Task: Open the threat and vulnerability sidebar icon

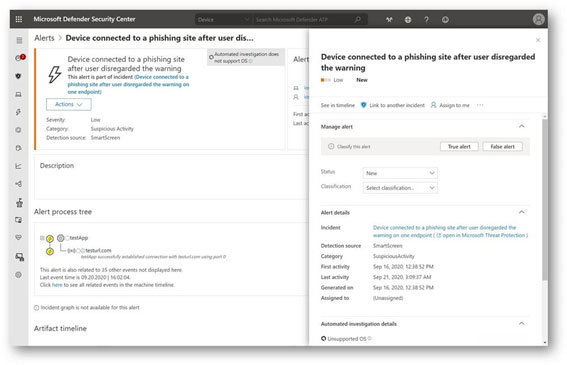Action: click(19, 202)
